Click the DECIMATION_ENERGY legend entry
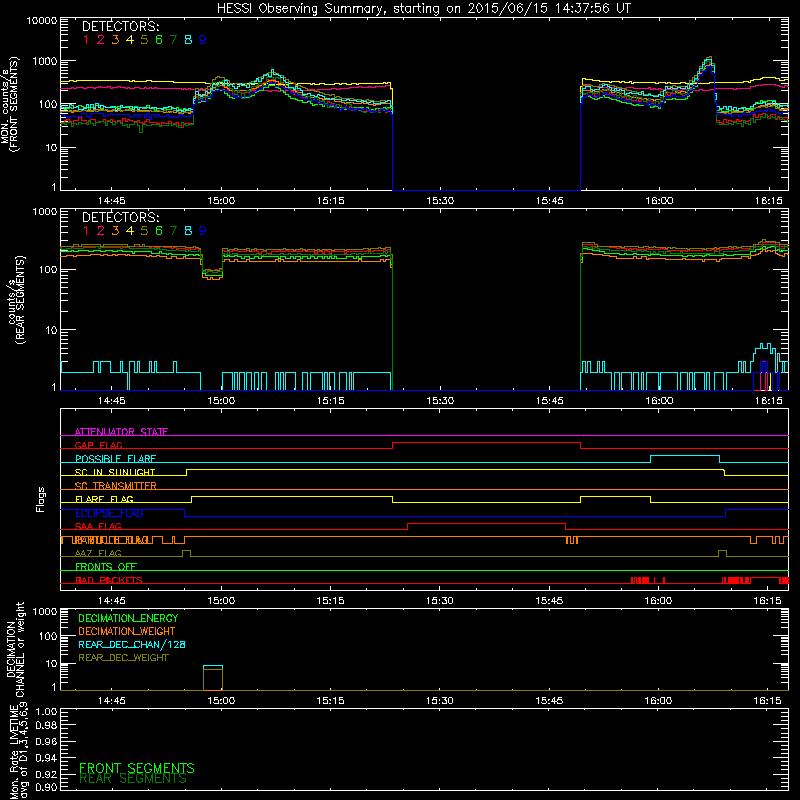This screenshot has height=800, width=800. pyautogui.click(x=128, y=618)
